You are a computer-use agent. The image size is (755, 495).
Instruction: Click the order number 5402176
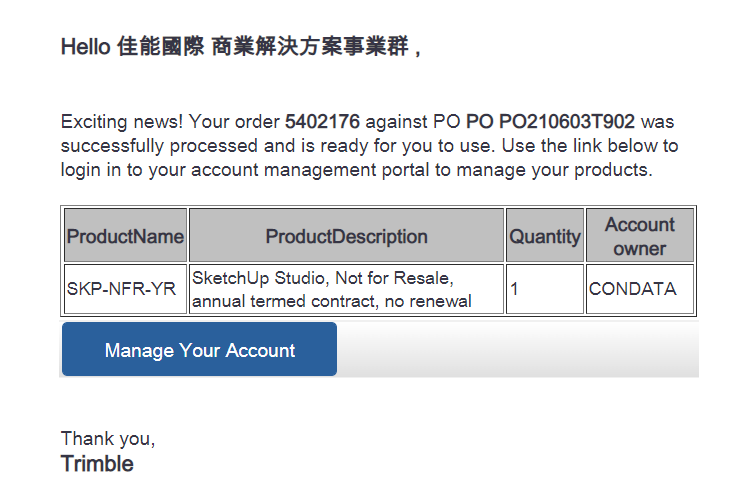322,123
